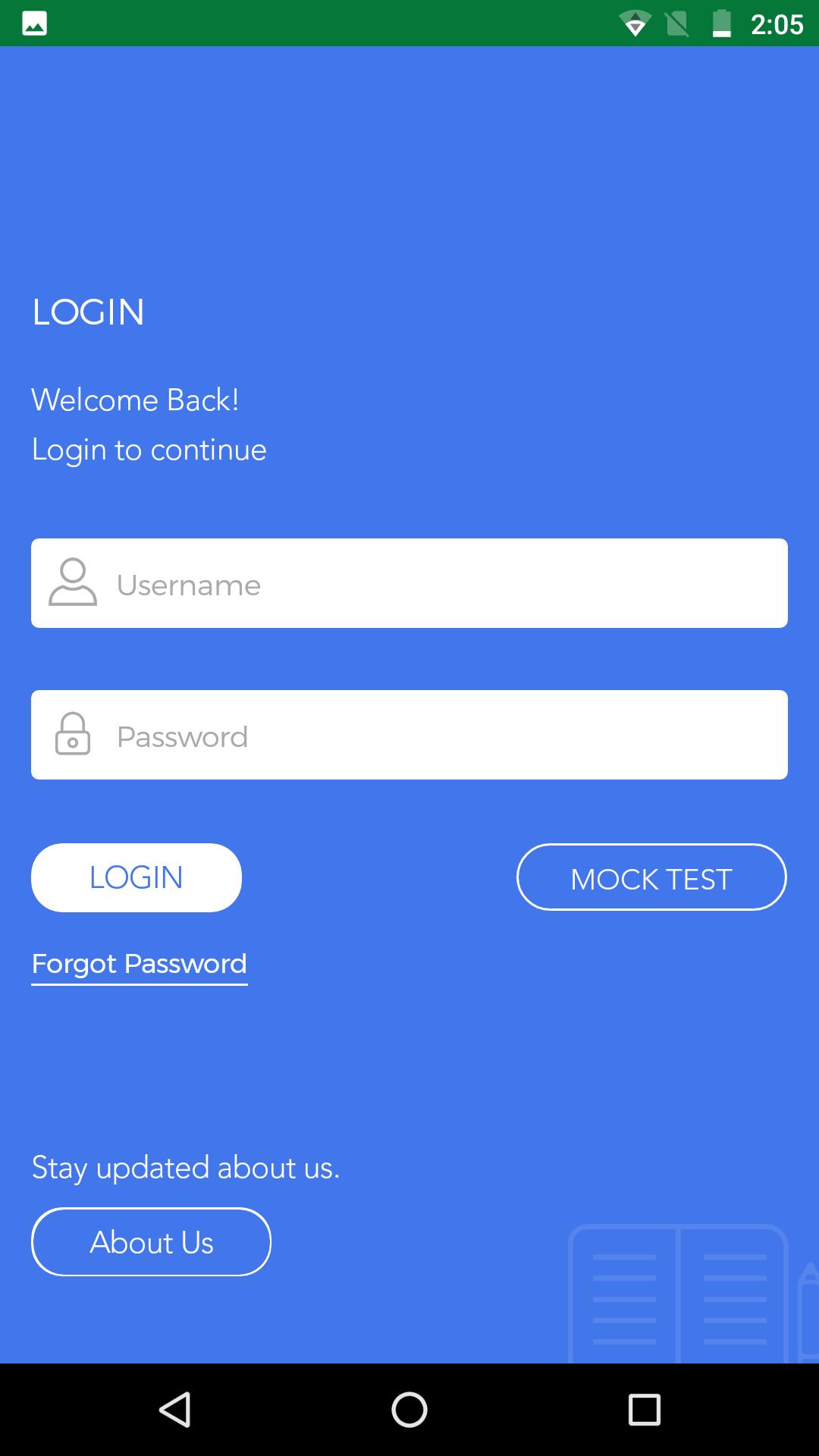Go back using the Android back triangle

[175, 1410]
